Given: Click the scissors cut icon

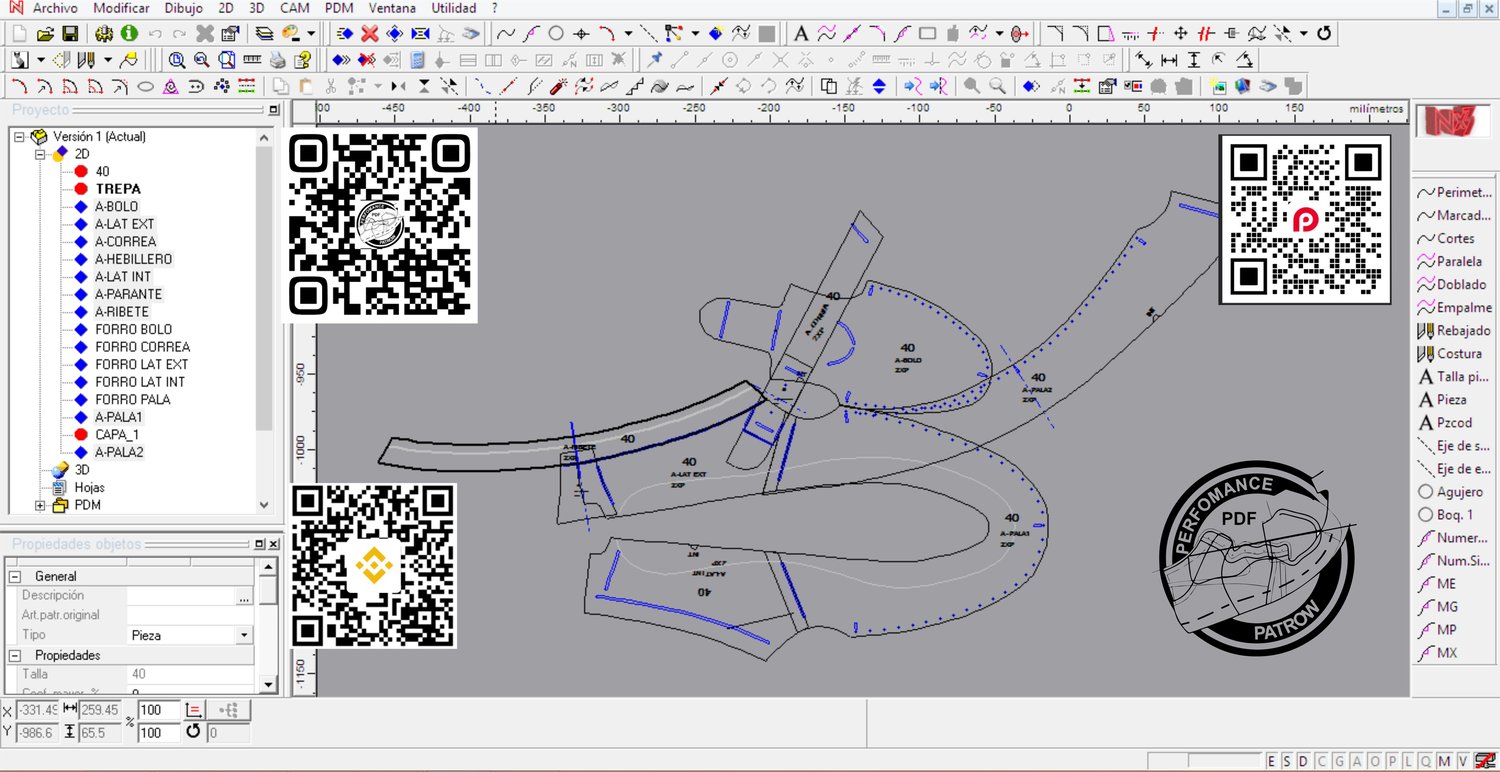Looking at the screenshot, I should (330, 86).
